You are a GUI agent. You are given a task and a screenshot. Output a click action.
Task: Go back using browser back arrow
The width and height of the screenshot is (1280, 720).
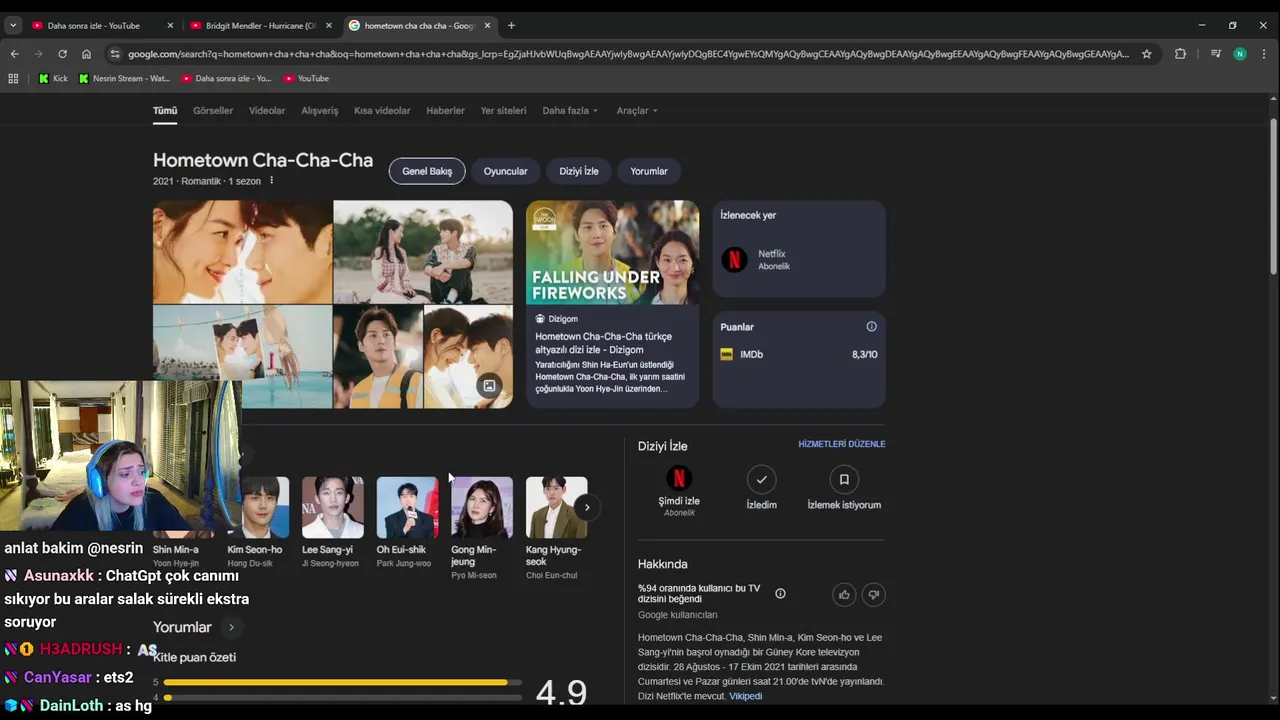(x=14, y=54)
